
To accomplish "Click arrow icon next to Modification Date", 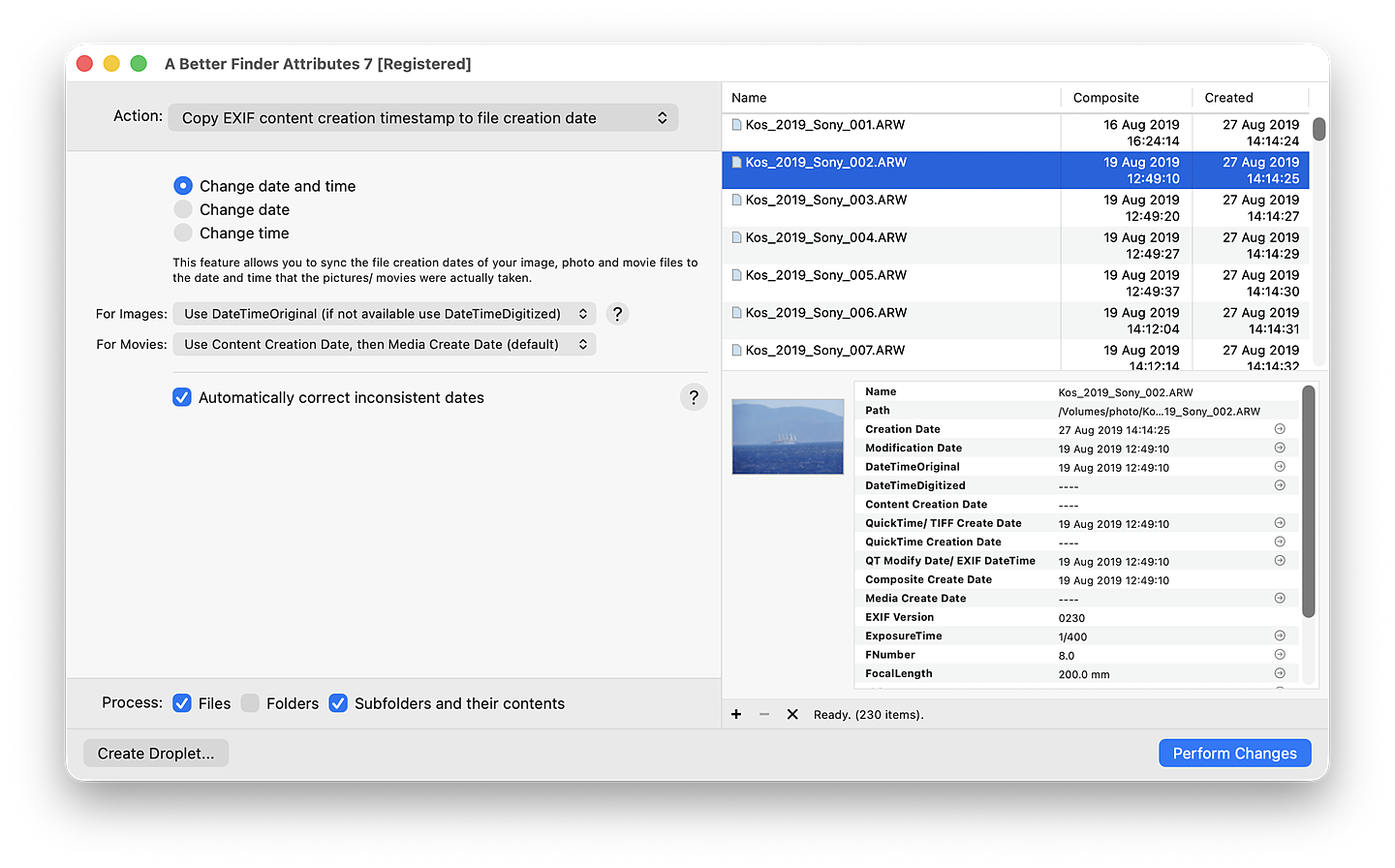I will [x=1280, y=448].
